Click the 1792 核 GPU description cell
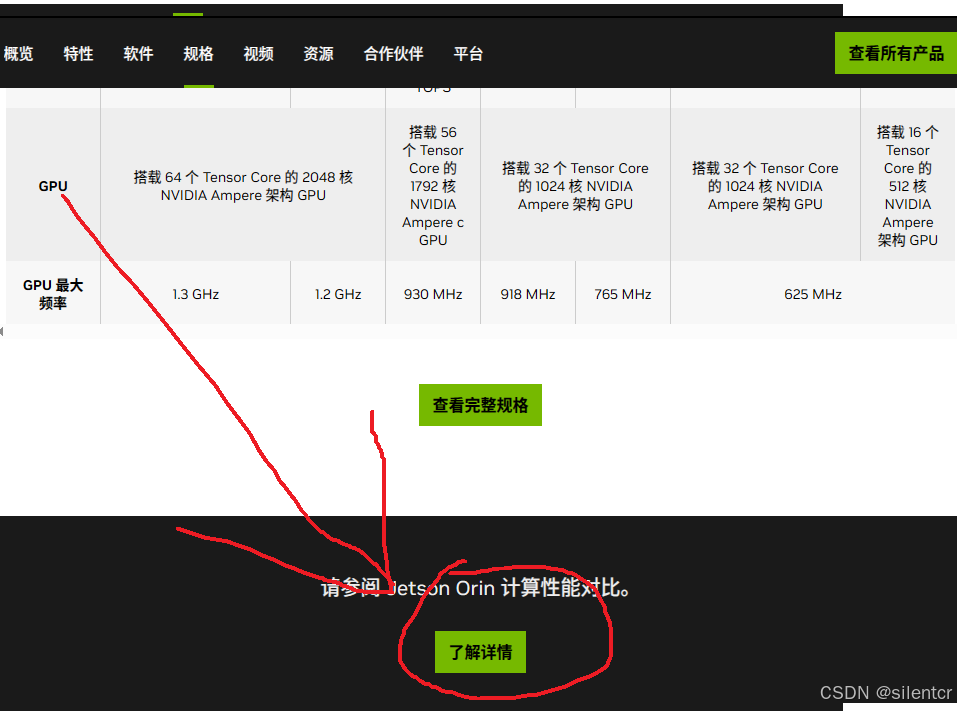The height and width of the screenshot is (711, 957). pyautogui.click(x=433, y=186)
